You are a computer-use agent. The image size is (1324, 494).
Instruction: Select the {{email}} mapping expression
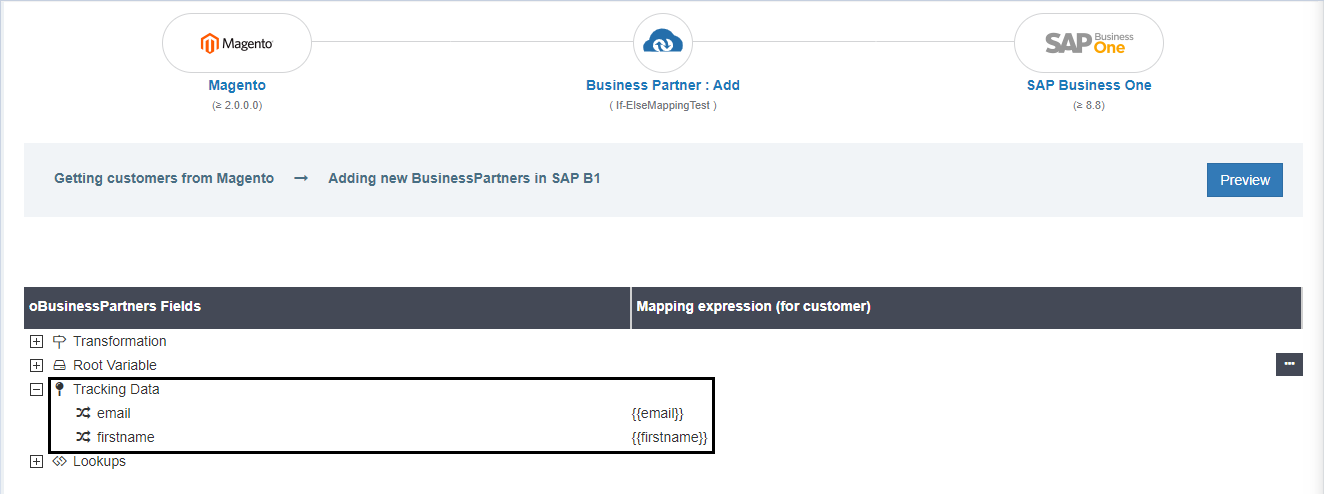point(657,413)
